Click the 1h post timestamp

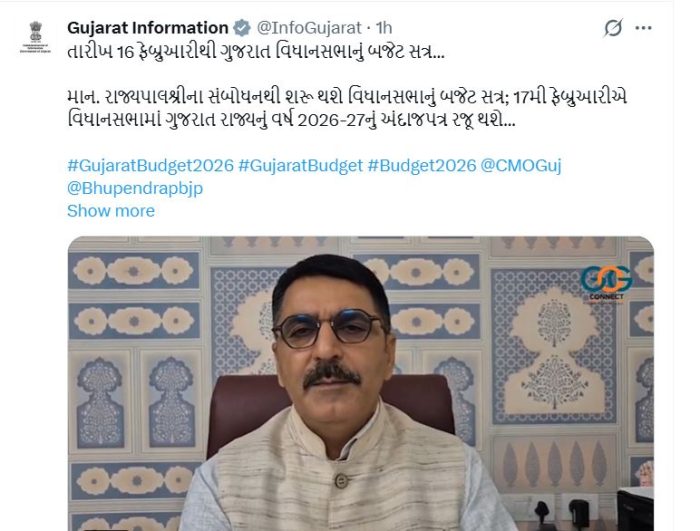384,28
